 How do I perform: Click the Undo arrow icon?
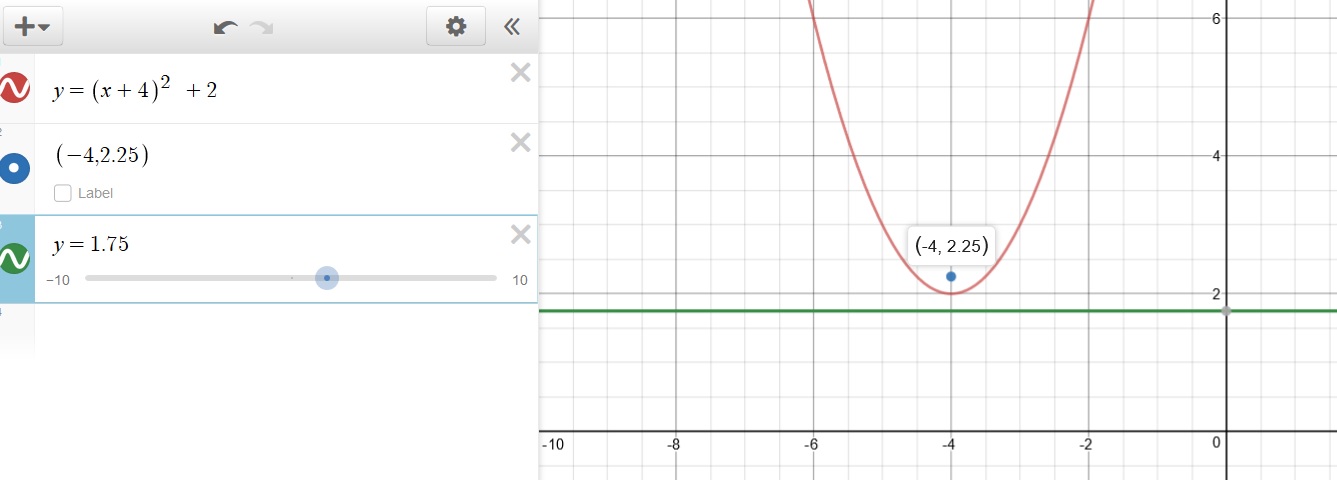coord(226,27)
